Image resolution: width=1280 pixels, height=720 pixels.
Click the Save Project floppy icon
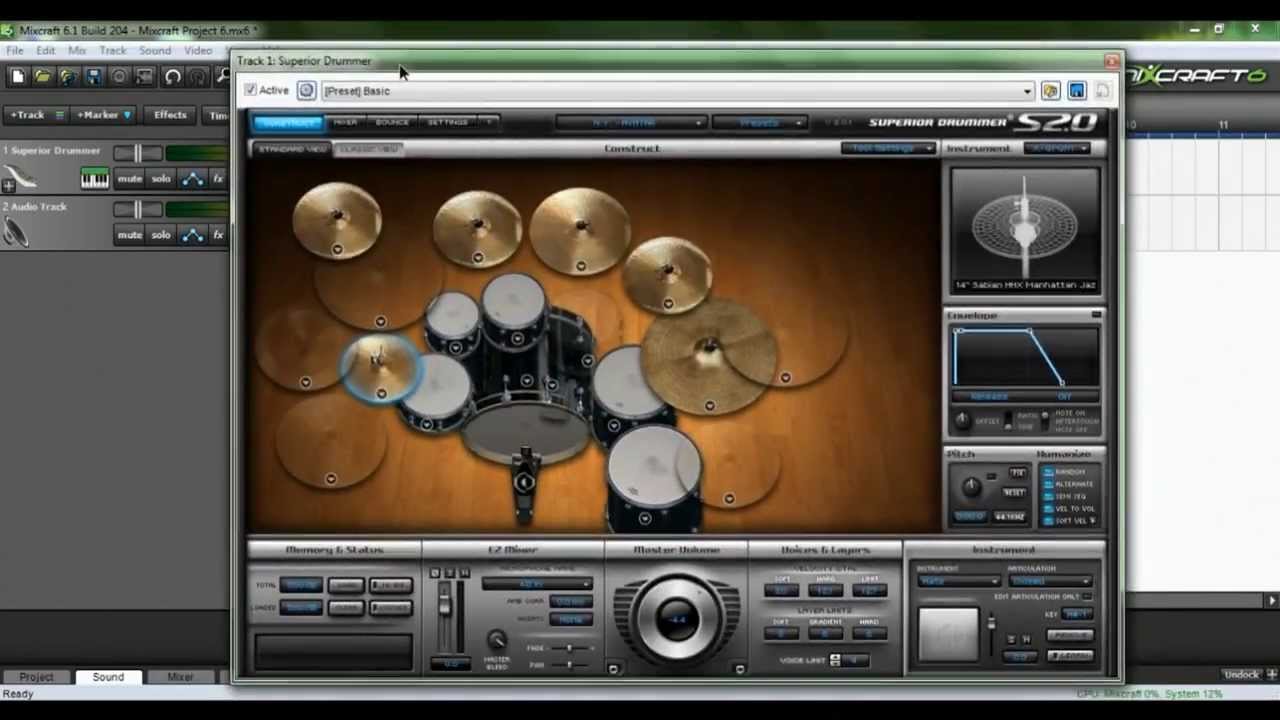[93, 76]
